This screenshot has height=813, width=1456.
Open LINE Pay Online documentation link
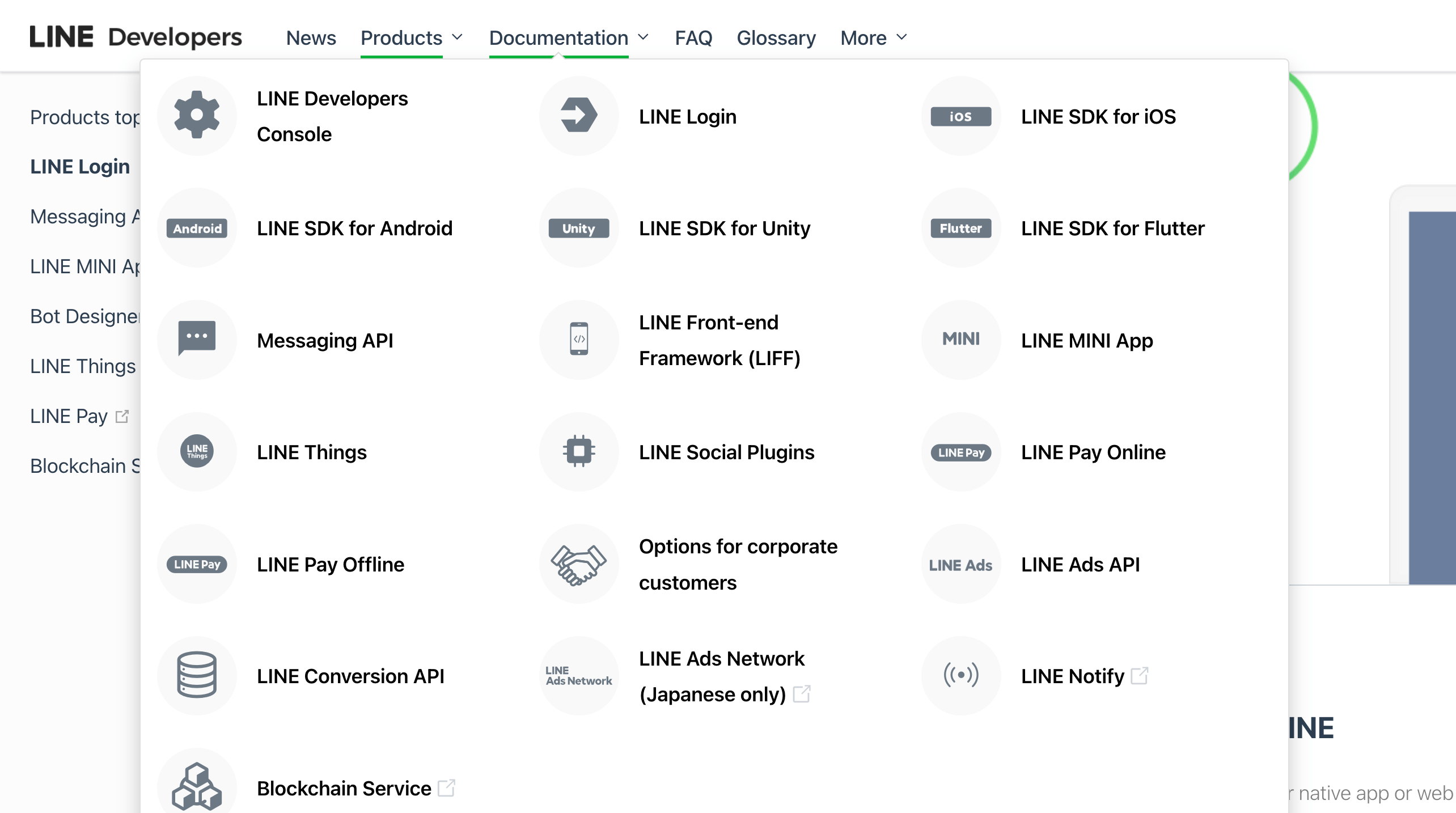point(1093,452)
